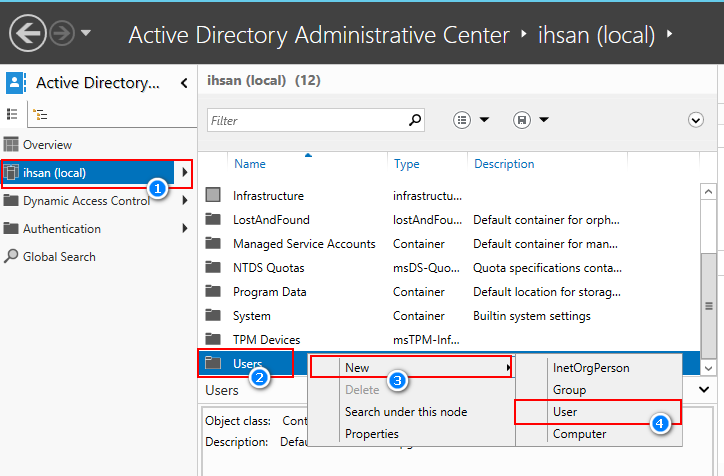Viewport: 724px width, 476px height.
Task: Select the Infrastructure row
Action: point(449,196)
